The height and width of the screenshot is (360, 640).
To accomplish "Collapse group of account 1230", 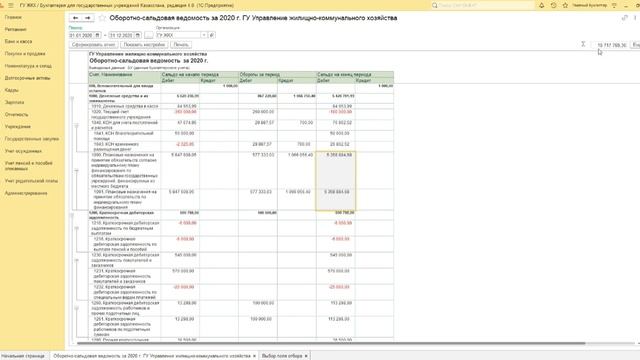I will pyautogui.click(x=76, y=260).
